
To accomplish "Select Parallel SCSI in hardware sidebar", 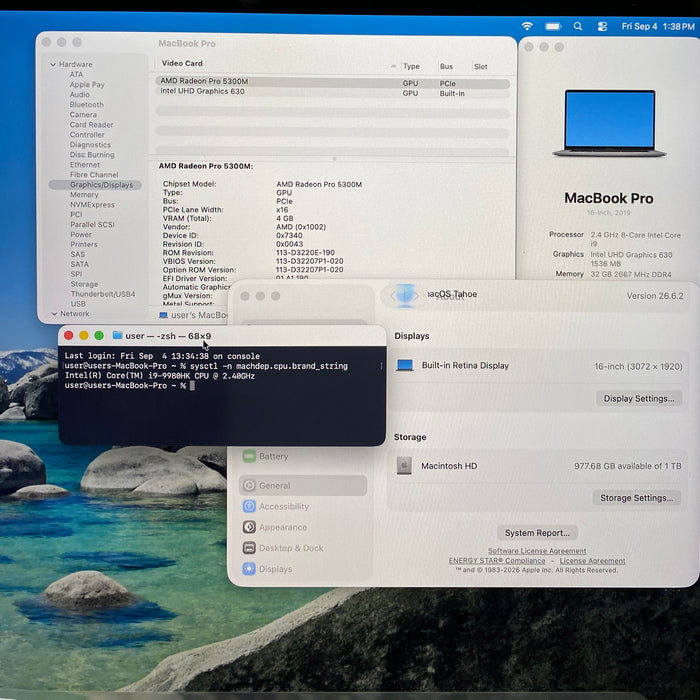I will pos(92,224).
